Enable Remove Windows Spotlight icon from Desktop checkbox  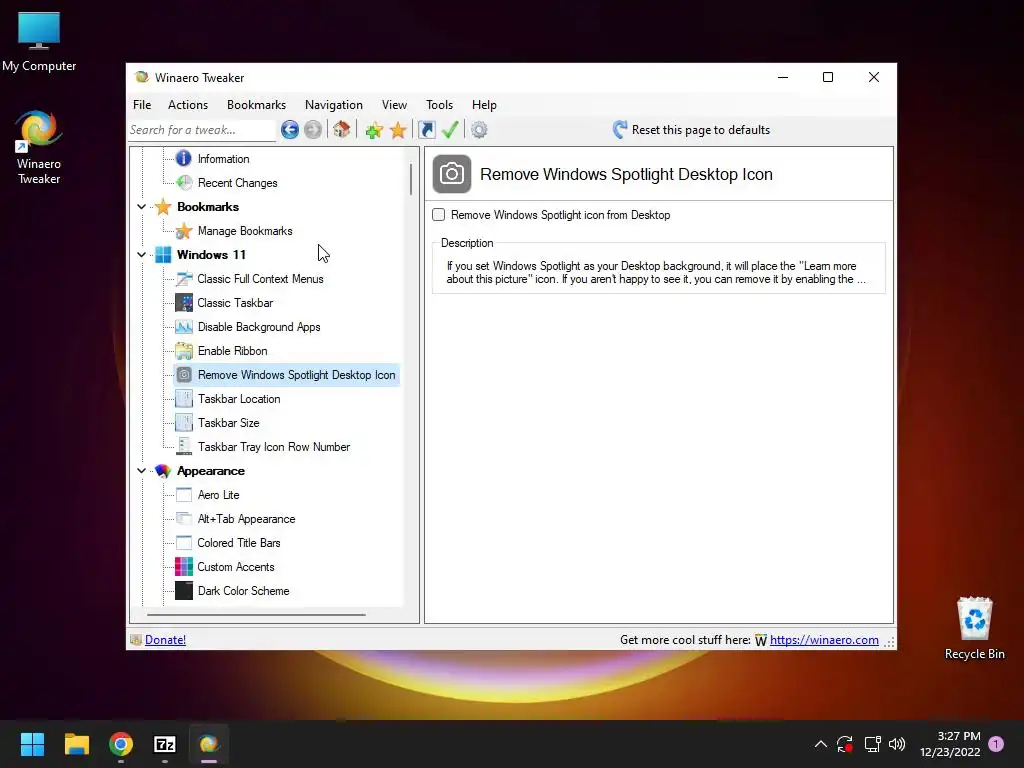pos(439,215)
